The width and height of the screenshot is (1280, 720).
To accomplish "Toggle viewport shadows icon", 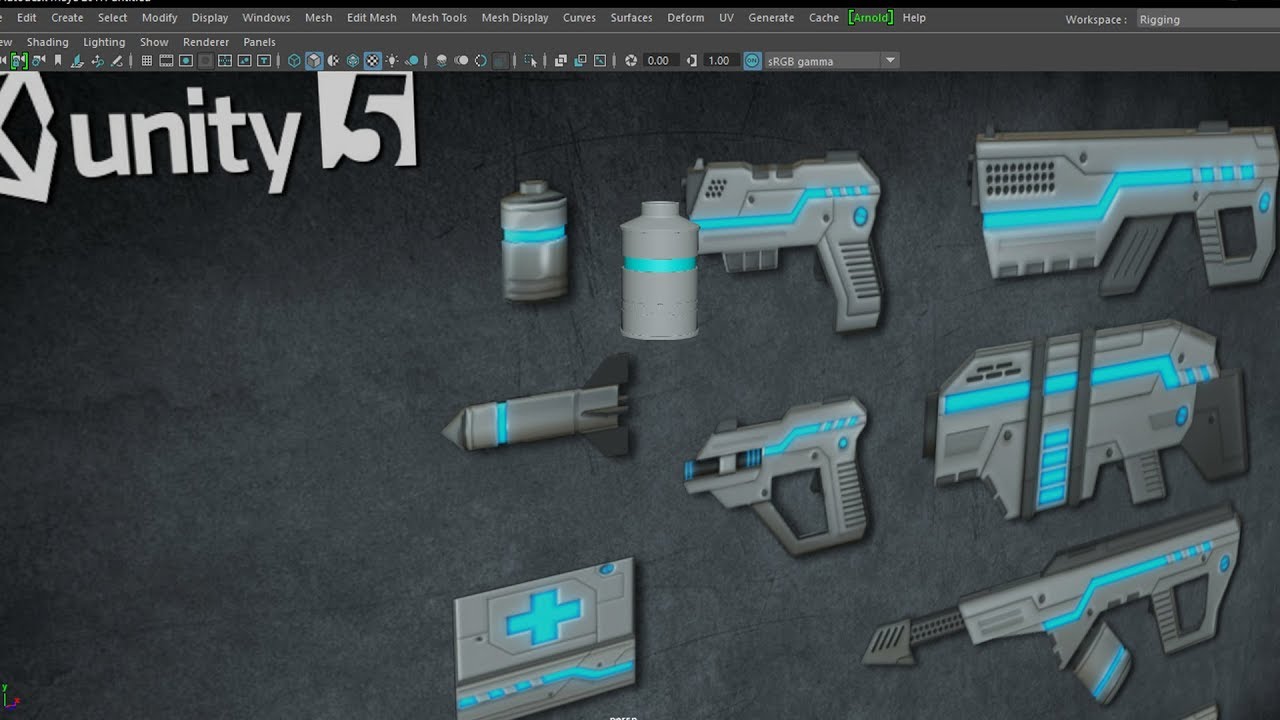I will click(411, 61).
